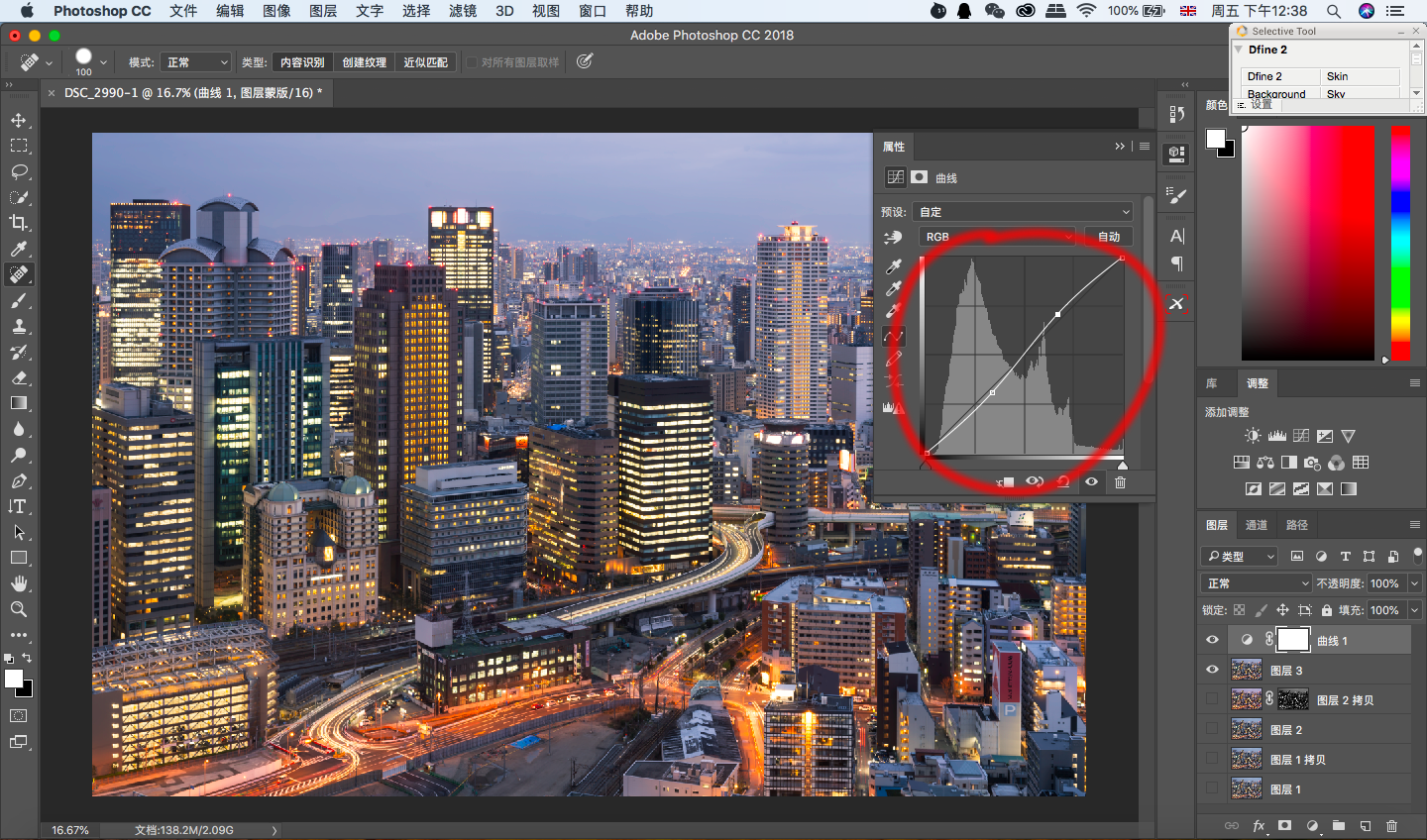
Task: Select the Zoom tool in toolbar
Action: pos(19,609)
